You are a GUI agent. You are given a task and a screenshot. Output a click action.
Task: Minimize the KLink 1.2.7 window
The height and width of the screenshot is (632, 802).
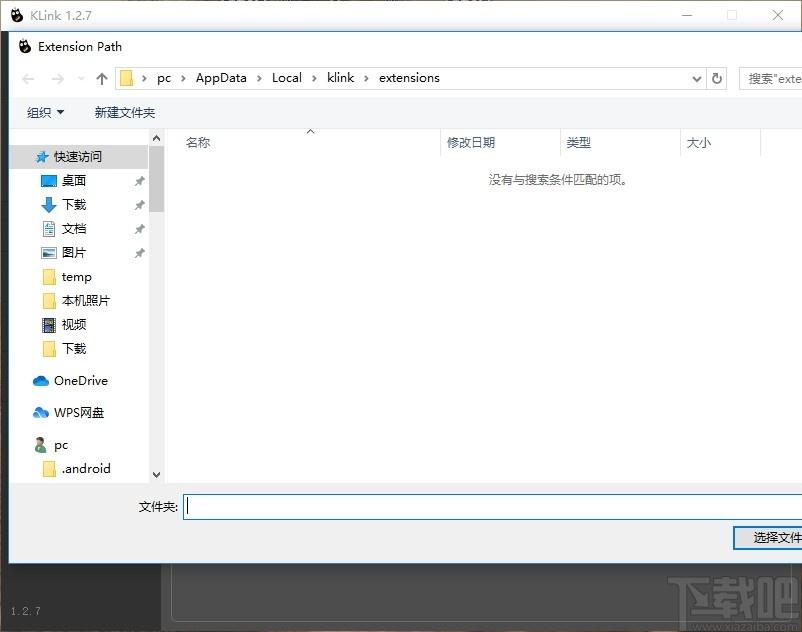click(x=687, y=15)
